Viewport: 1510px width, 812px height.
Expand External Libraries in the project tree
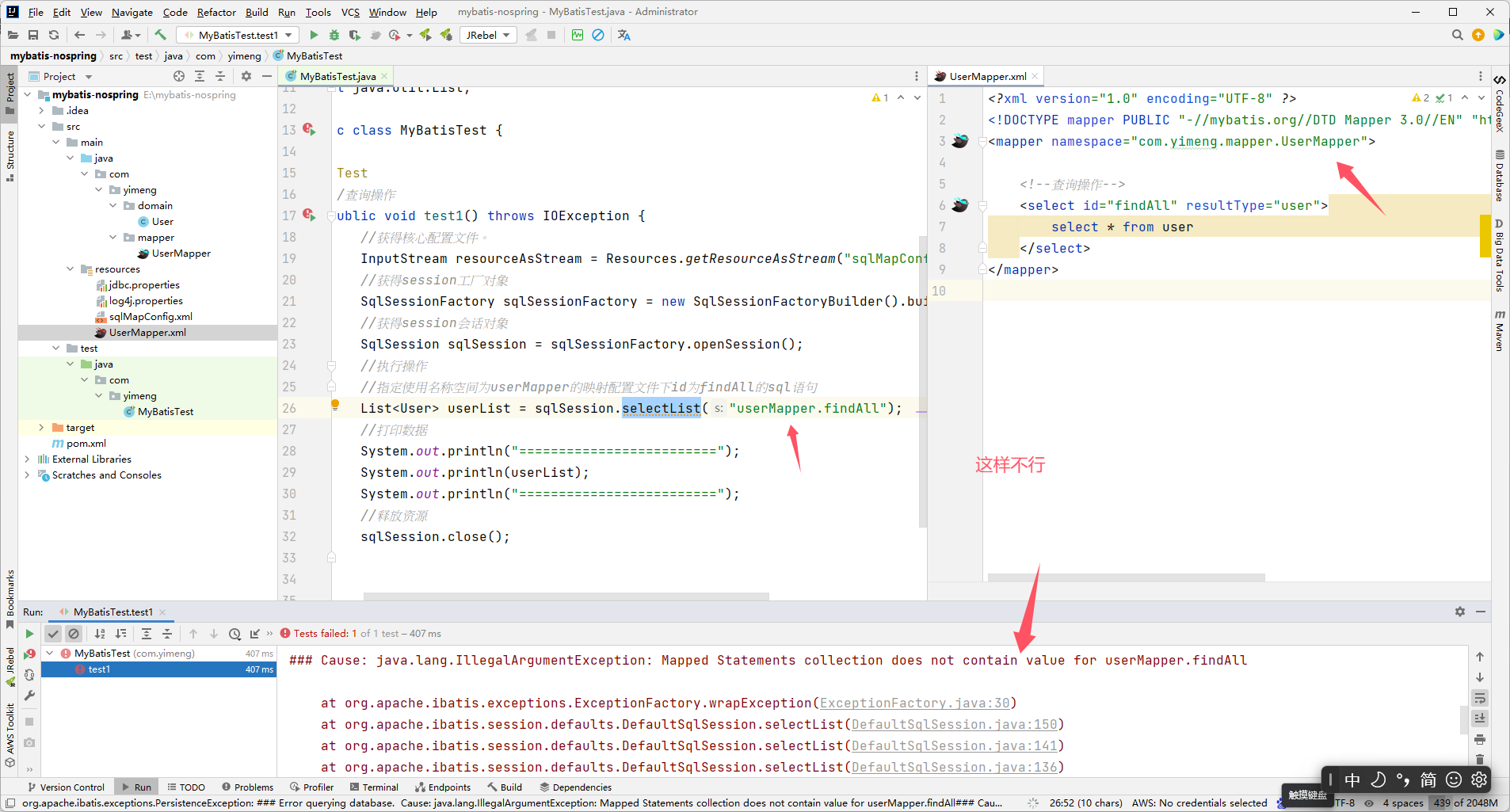[x=28, y=459]
